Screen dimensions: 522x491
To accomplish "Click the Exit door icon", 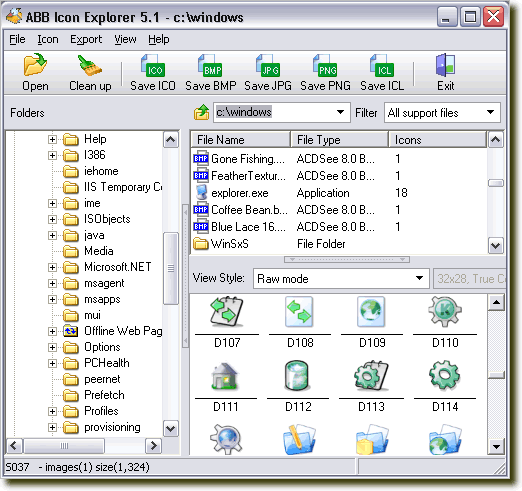I will point(445,65).
